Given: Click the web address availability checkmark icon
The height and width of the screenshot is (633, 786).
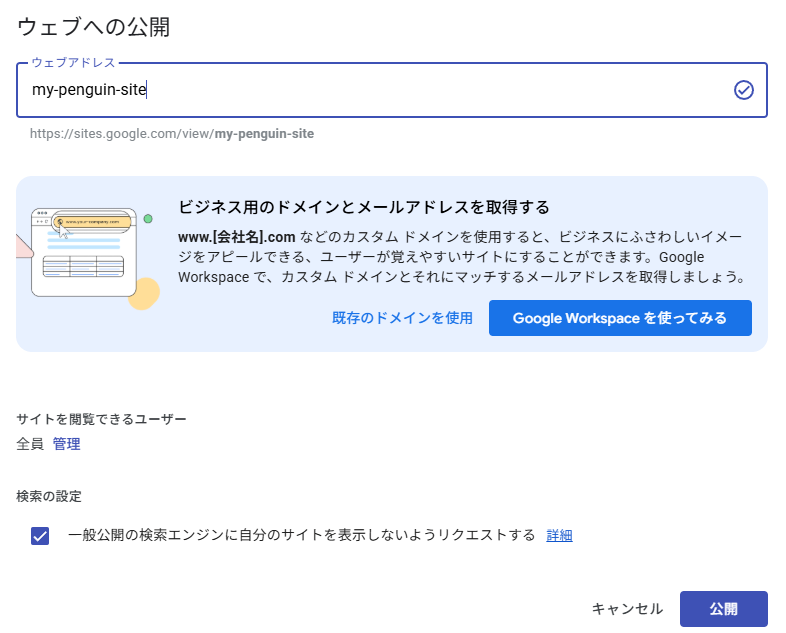Looking at the screenshot, I should pos(743,91).
